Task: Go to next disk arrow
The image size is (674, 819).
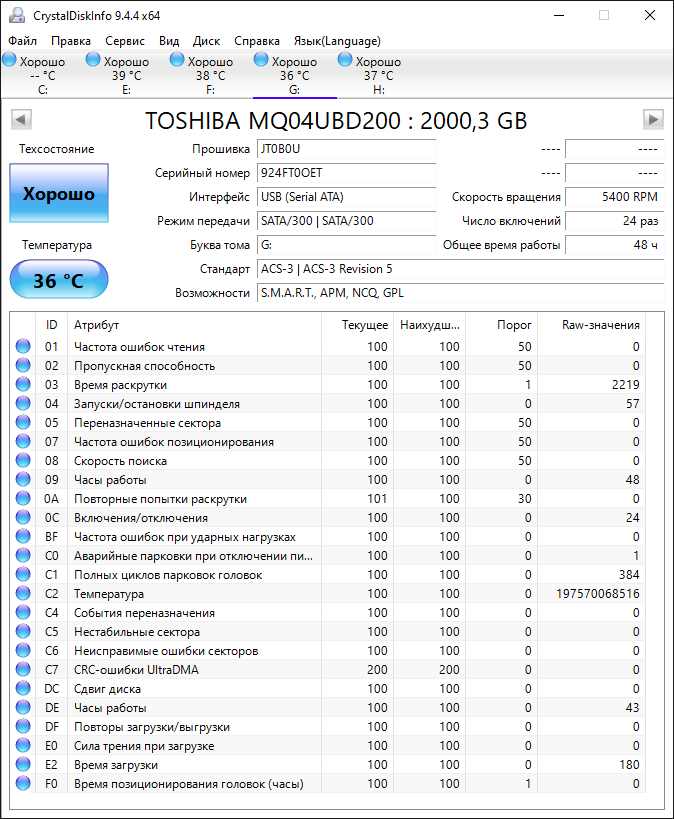Action: pyautogui.click(x=653, y=120)
